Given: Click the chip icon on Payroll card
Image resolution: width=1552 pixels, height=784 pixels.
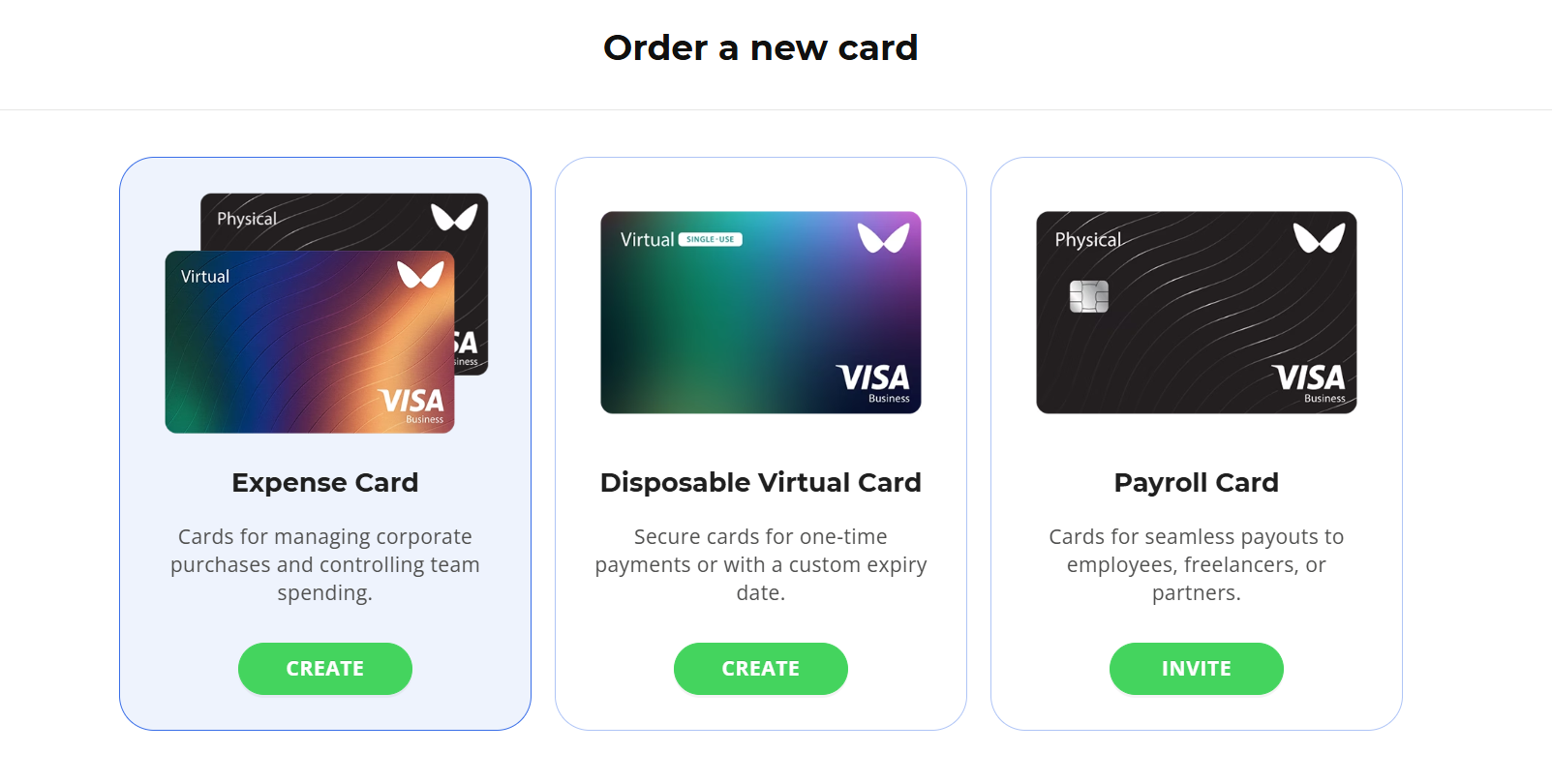Looking at the screenshot, I should 1089,296.
